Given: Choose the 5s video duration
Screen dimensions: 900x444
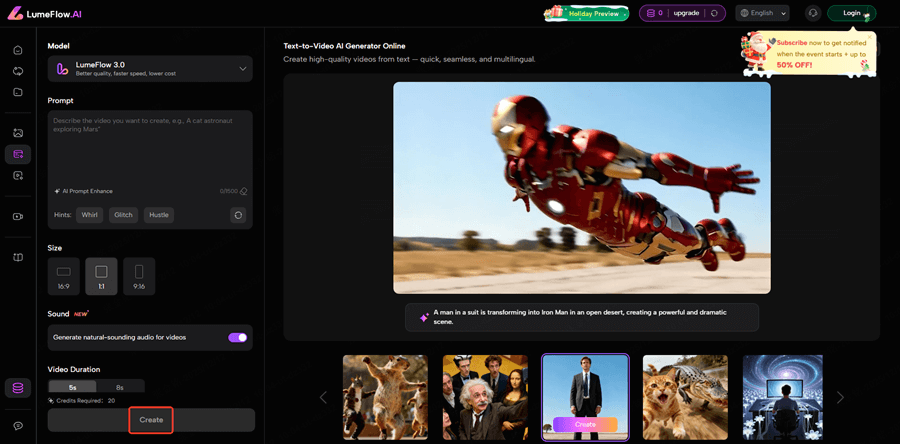Looking at the screenshot, I should pyautogui.click(x=72, y=387).
